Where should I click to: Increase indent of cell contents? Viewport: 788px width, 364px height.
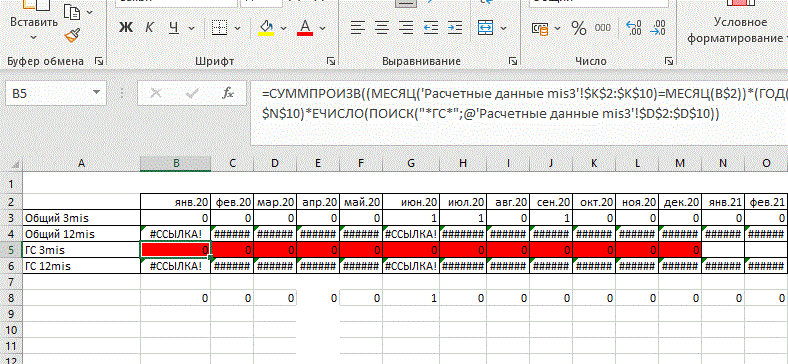pos(455,27)
